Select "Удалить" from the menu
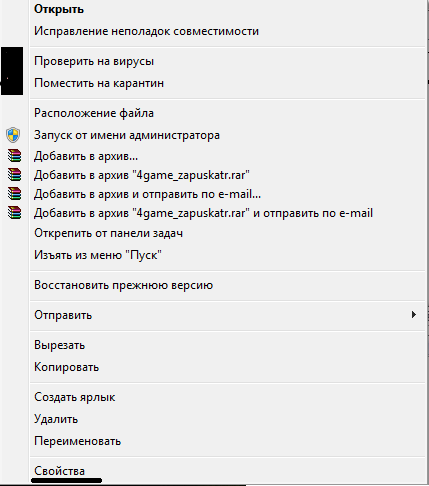The width and height of the screenshot is (429, 486). click(56, 419)
